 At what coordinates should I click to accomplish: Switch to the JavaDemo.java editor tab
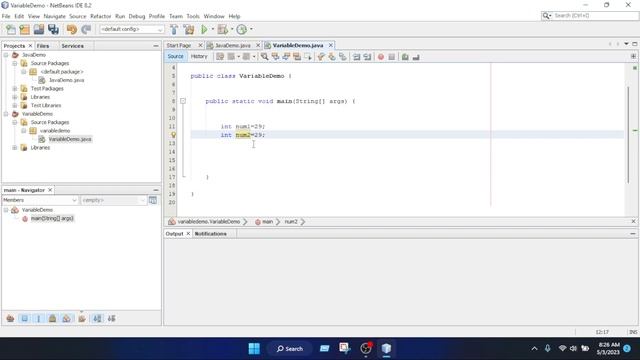233,45
